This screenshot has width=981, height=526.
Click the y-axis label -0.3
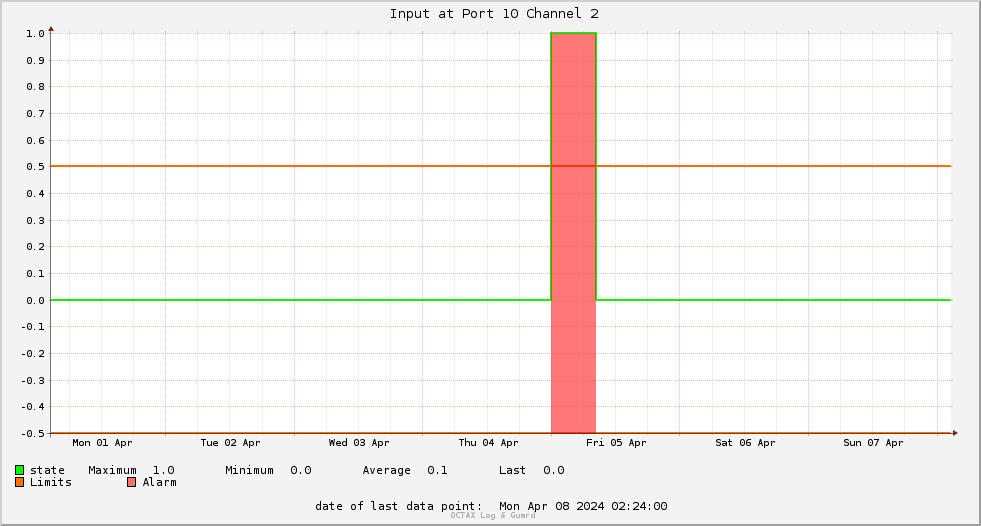(x=33, y=380)
